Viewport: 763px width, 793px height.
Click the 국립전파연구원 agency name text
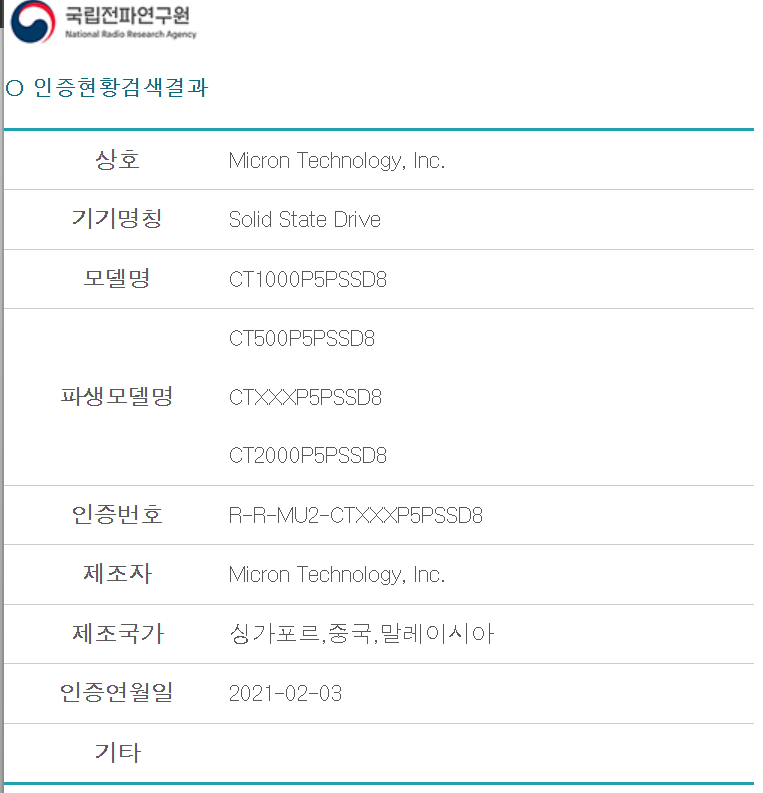(x=126, y=16)
